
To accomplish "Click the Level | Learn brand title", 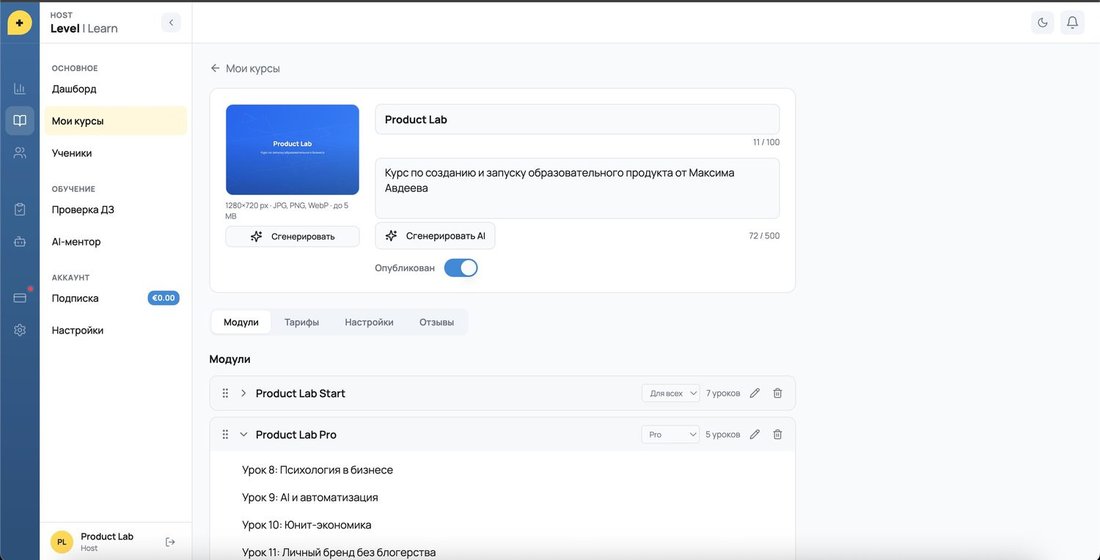I will (x=84, y=28).
